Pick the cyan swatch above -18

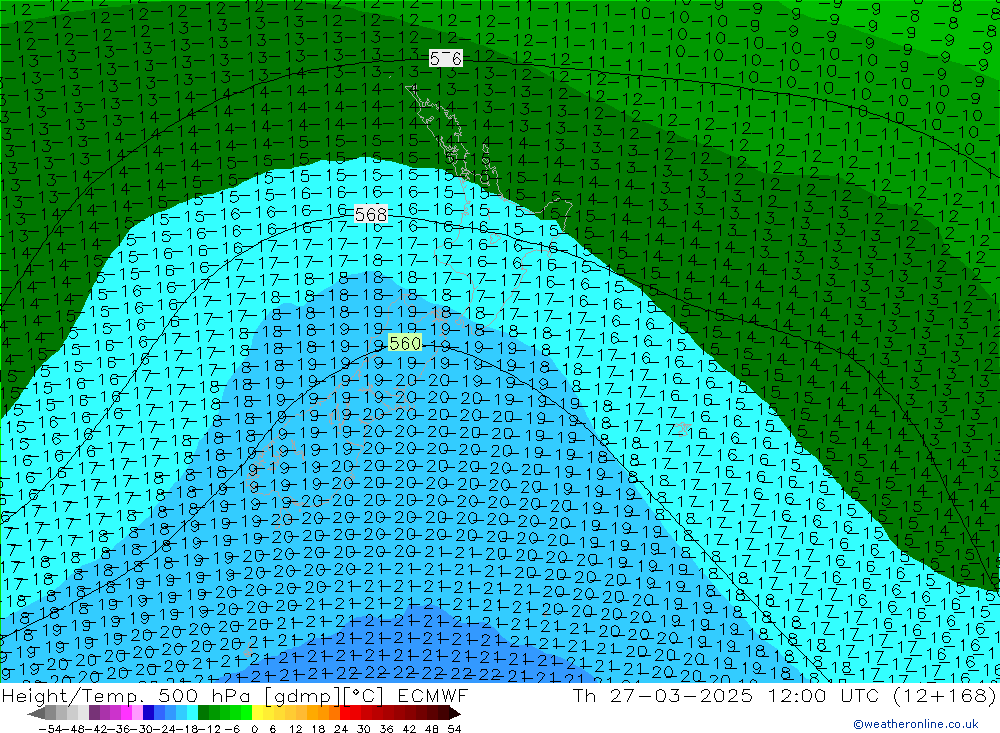click(x=192, y=713)
